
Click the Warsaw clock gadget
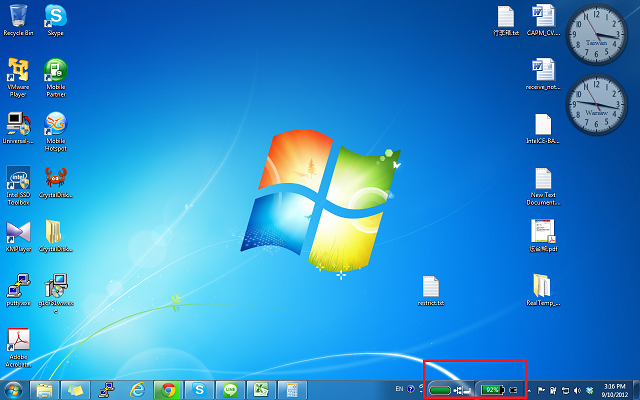coord(596,105)
